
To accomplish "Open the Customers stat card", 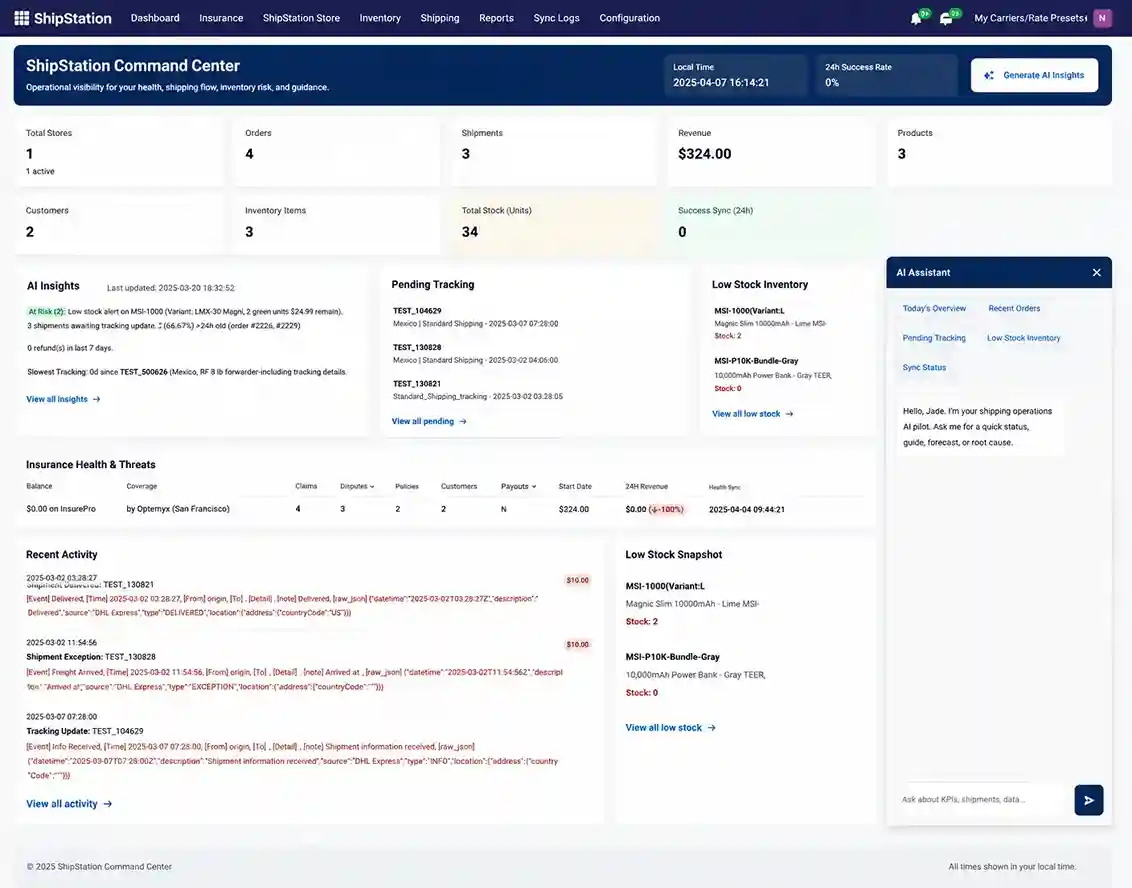I will pyautogui.click(x=118, y=225).
